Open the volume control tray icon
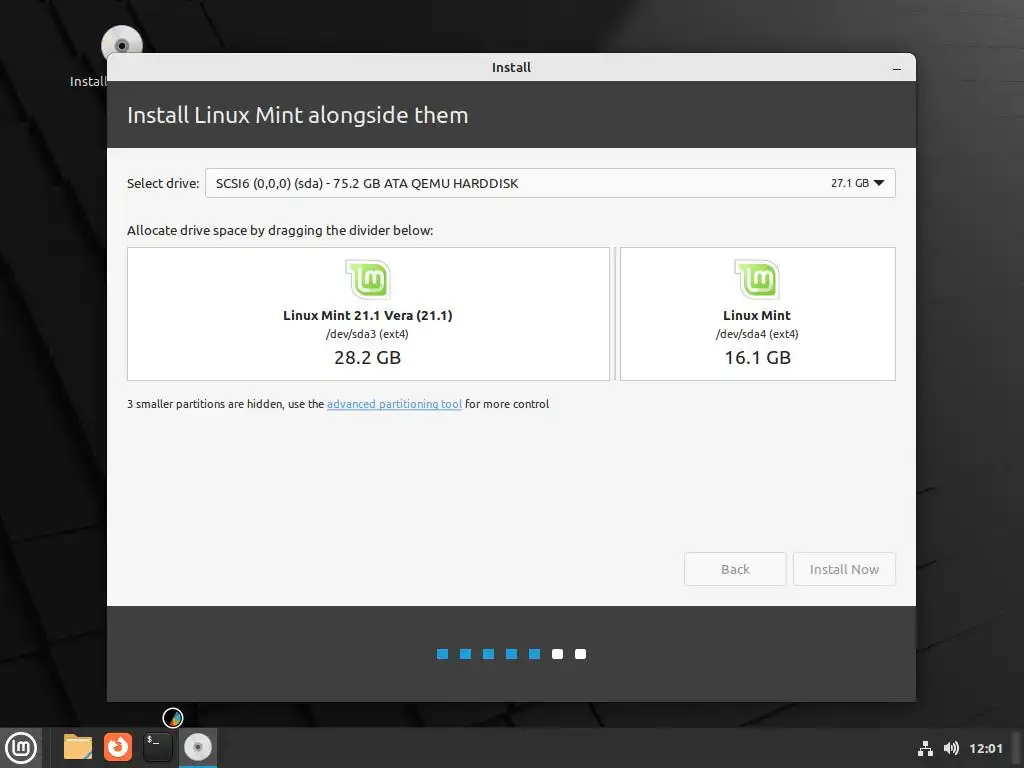Viewport: 1024px width, 768px height. (951, 748)
